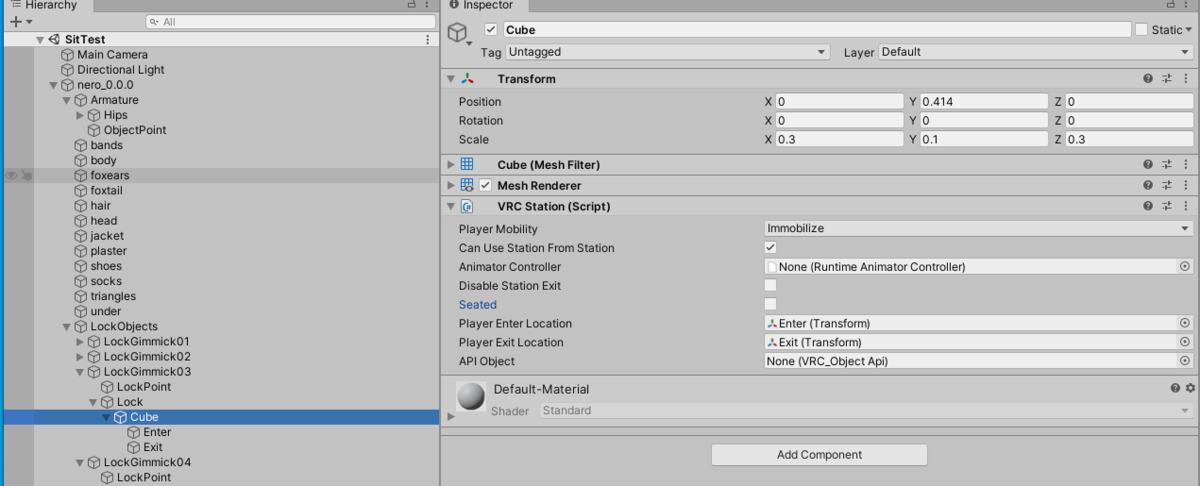Open VRC Station help icon

(1148, 207)
